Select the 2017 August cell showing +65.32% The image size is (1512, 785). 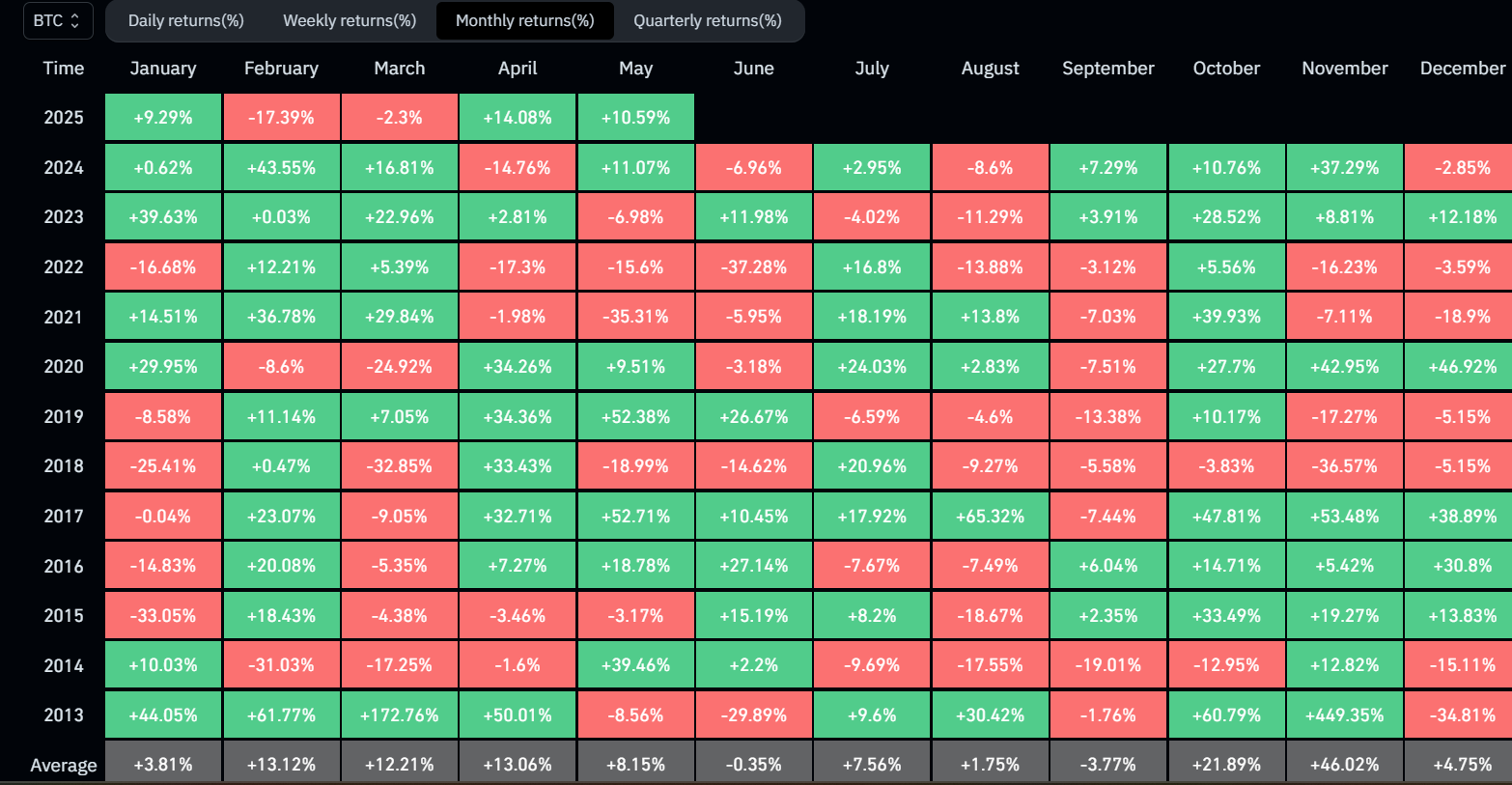(991, 517)
